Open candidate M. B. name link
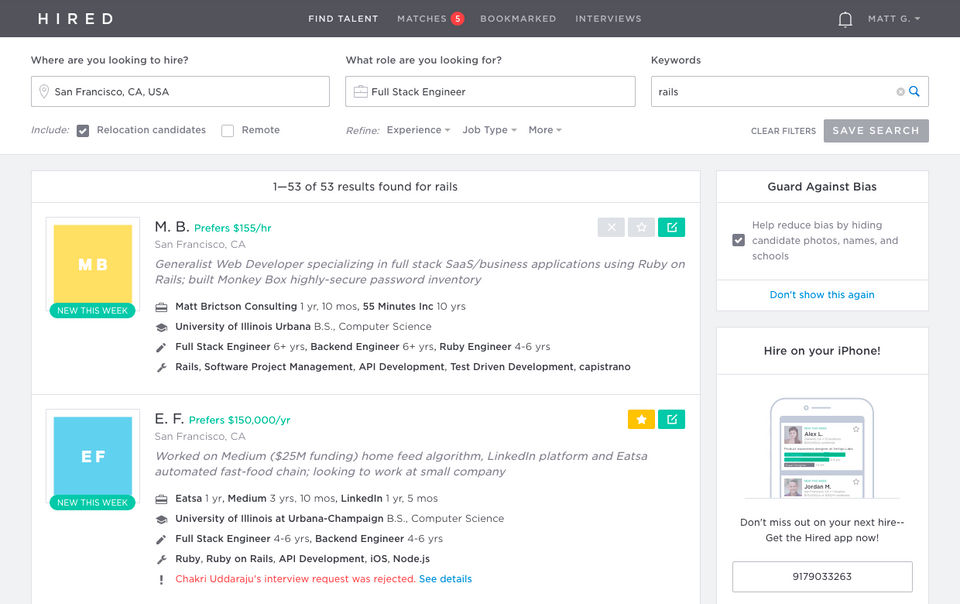Screen dimensions: 960x604 coord(171,227)
